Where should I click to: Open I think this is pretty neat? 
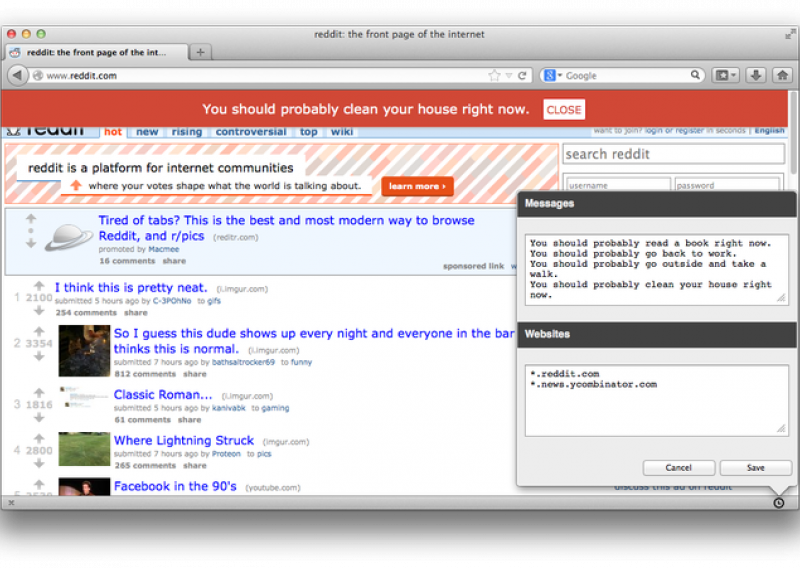131,287
